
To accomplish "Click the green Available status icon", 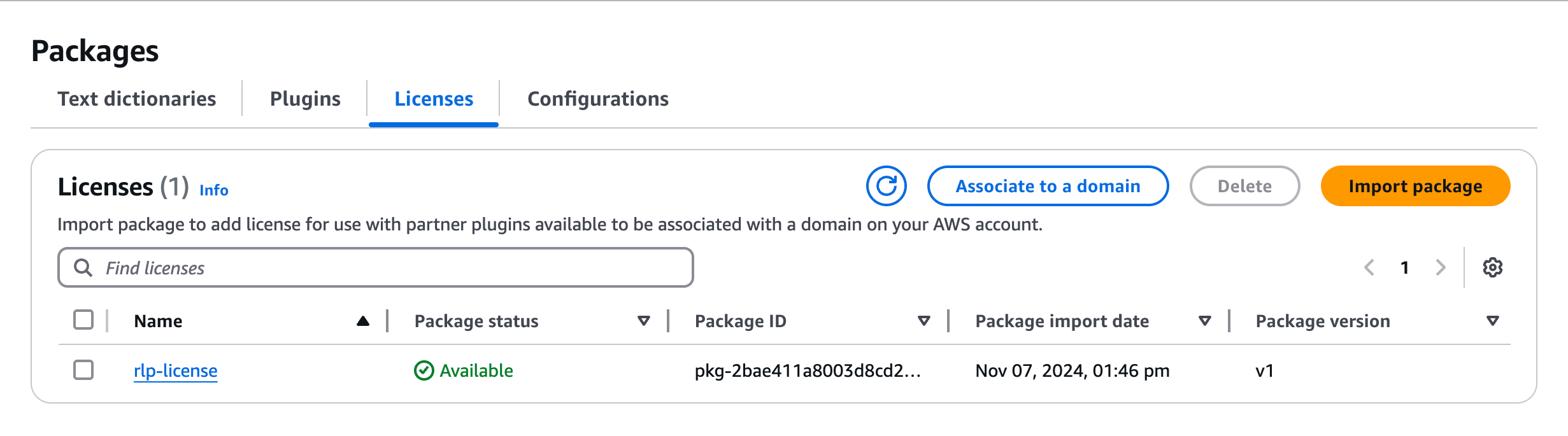I will point(424,370).
